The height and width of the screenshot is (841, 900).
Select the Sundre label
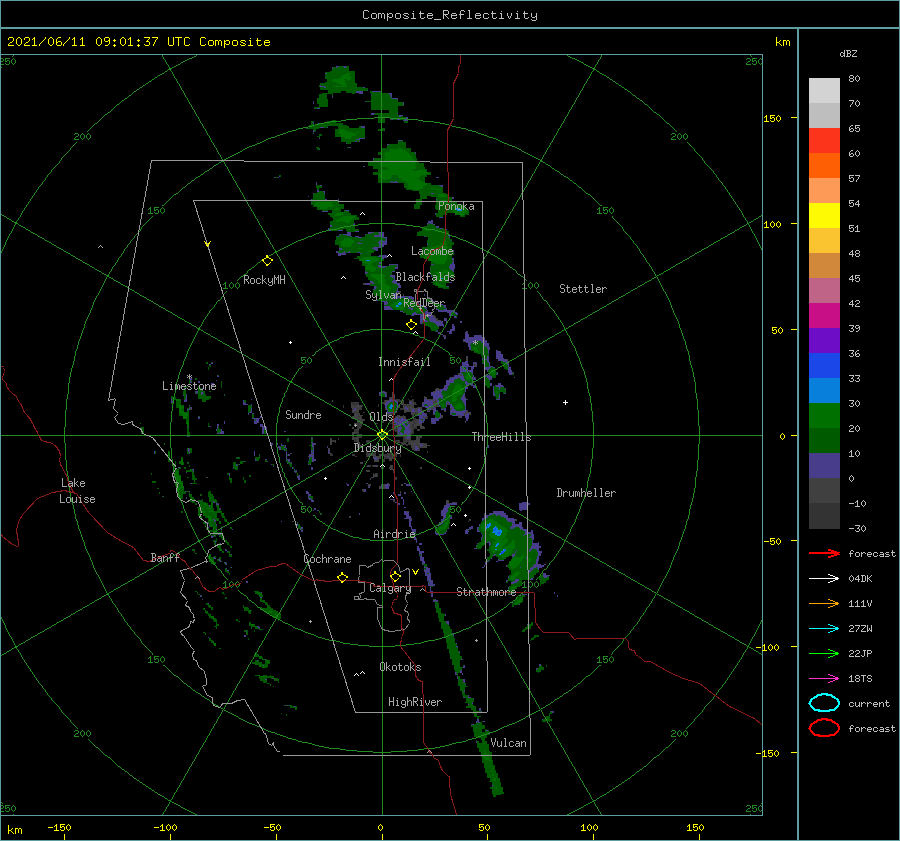click(303, 414)
